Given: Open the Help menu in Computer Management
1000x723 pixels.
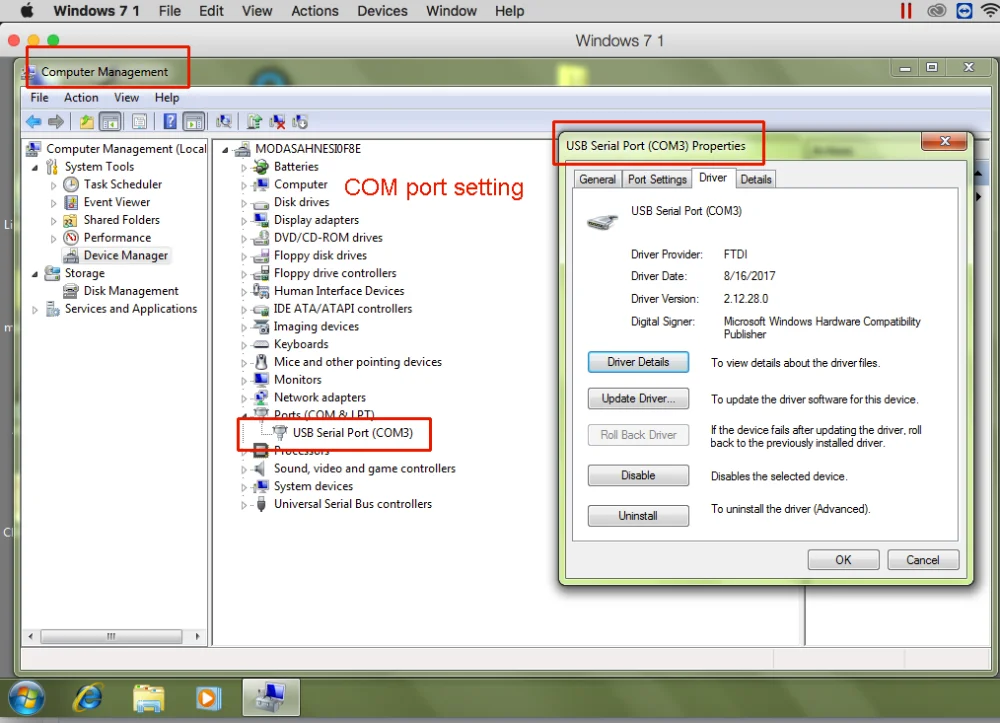Looking at the screenshot, I should click(166, 98).
